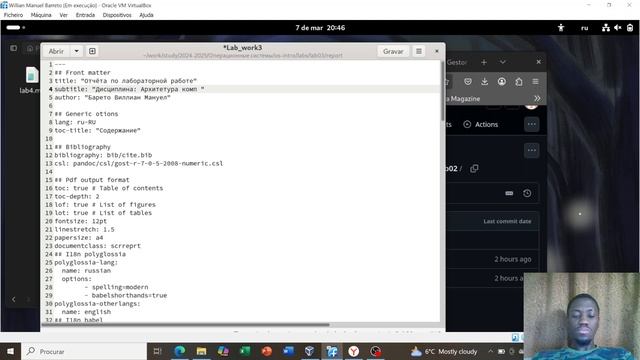Switch keyboard layout ru indicator
The height and width of the screenshot is (360, 640).
point(584,28)
